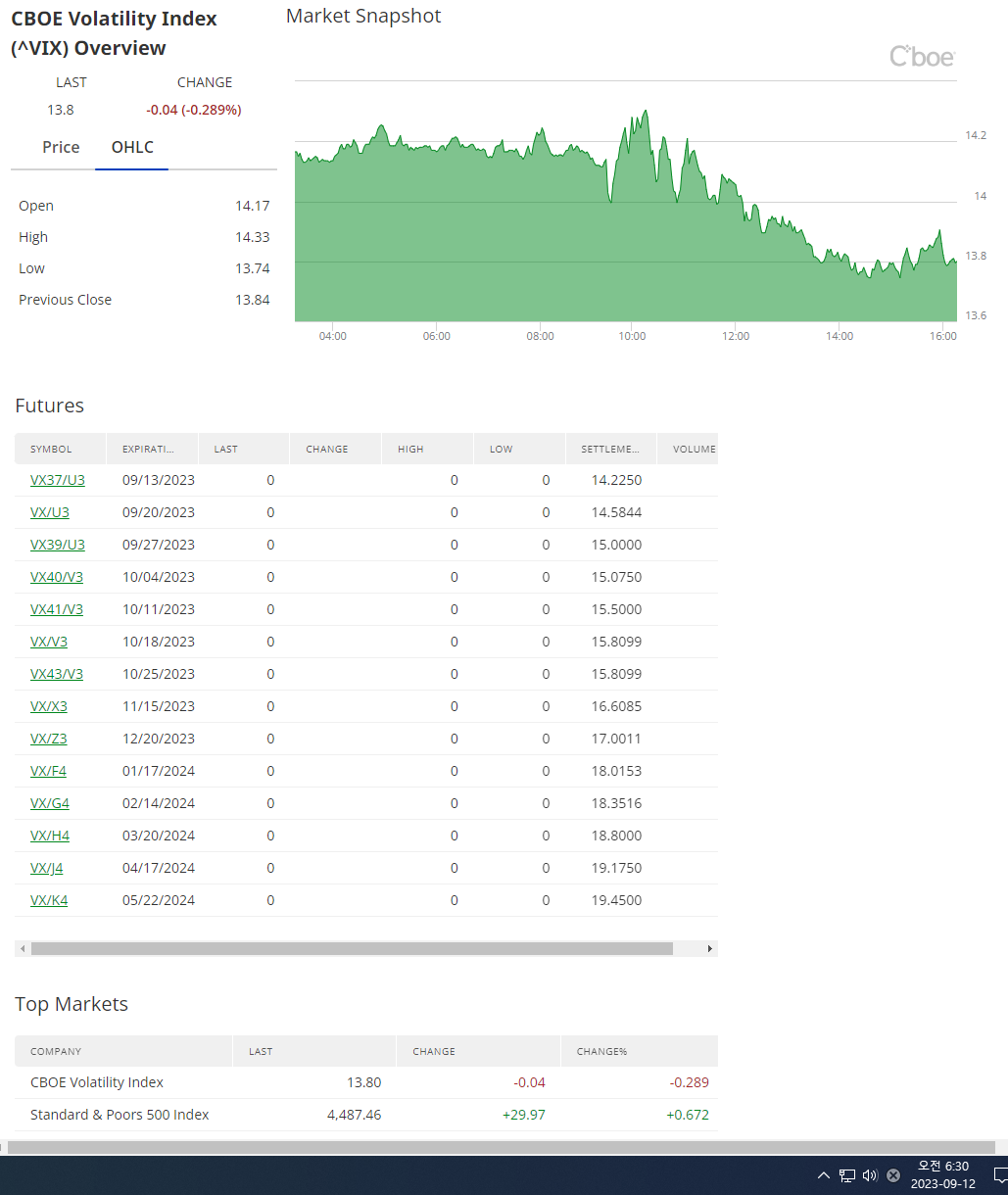Click the LAST column header in Futures
Viewport: 1008px width, 1195px height.
(244, 449)
